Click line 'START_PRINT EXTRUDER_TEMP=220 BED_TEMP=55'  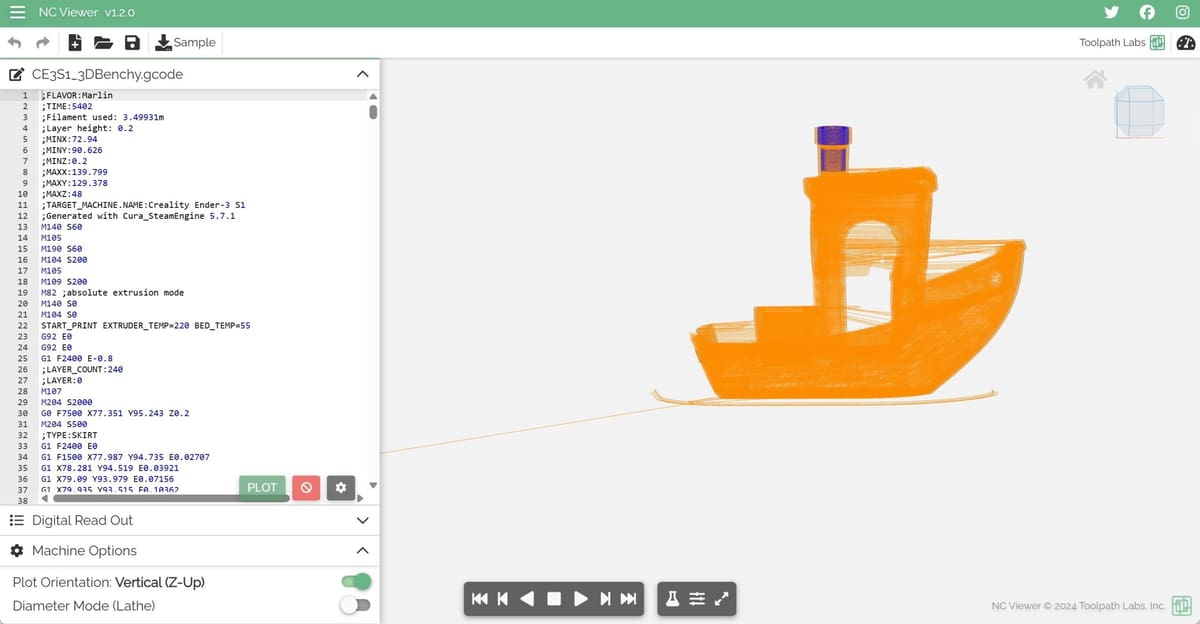(x=145, y=326)
